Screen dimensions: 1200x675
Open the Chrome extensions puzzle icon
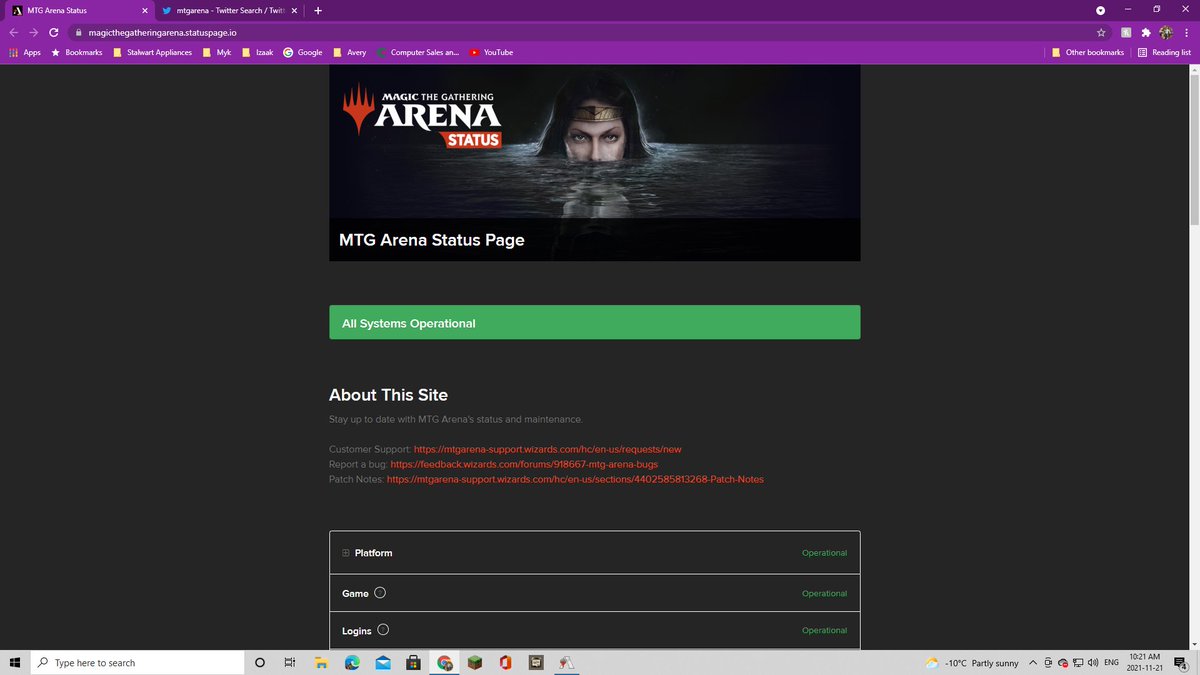(1145, 32)
